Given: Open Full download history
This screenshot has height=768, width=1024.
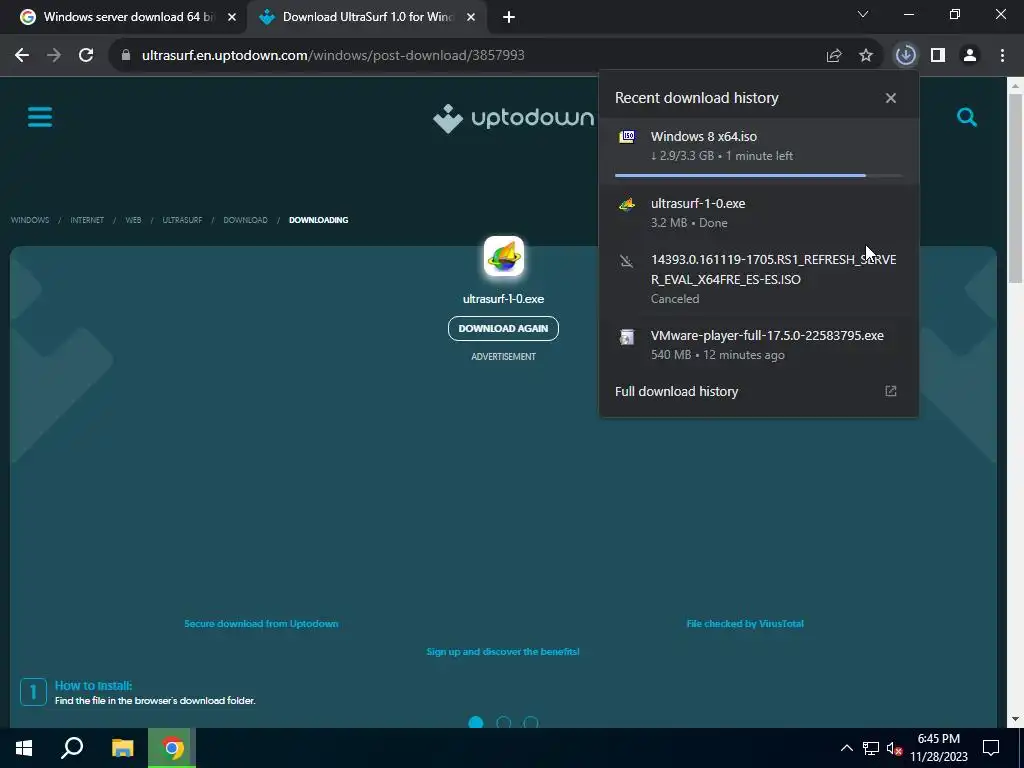Looking at the screenshot, I should 677,391.
